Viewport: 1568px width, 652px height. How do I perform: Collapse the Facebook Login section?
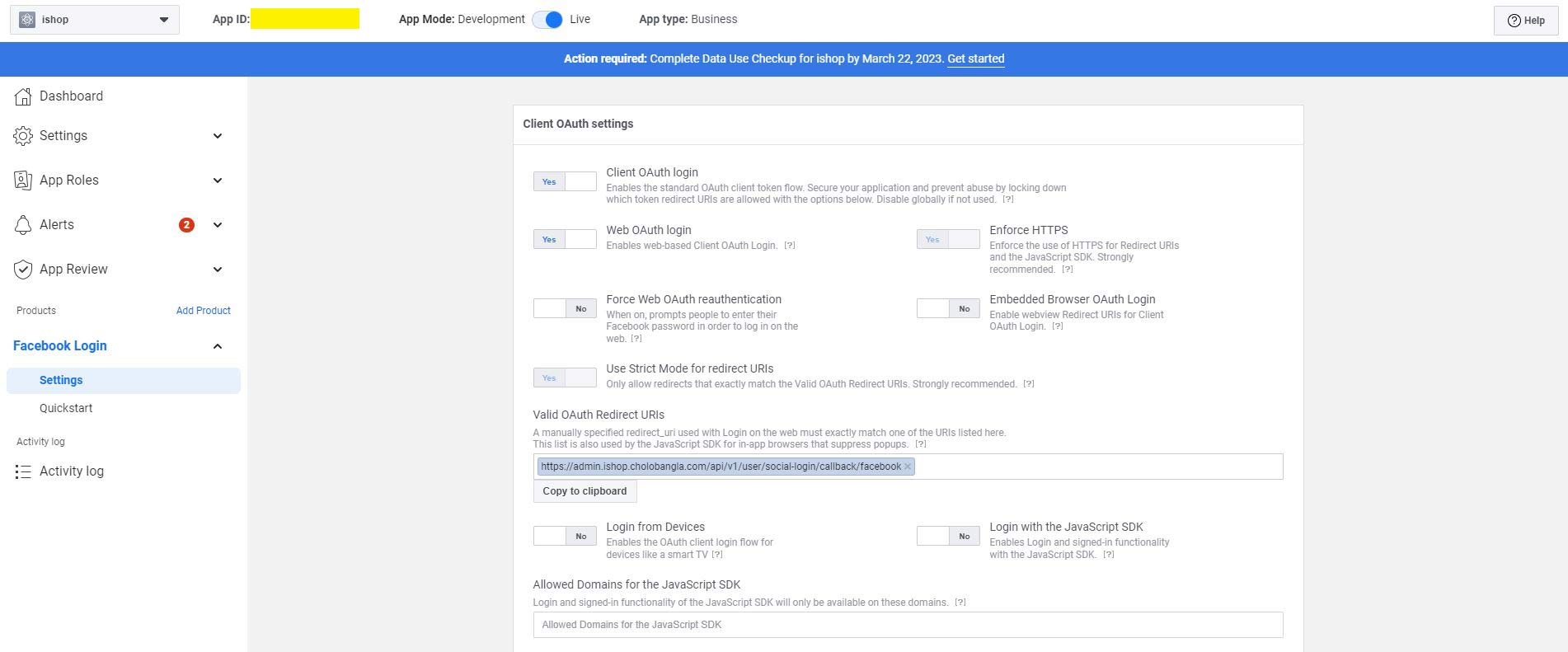[218, 346]
